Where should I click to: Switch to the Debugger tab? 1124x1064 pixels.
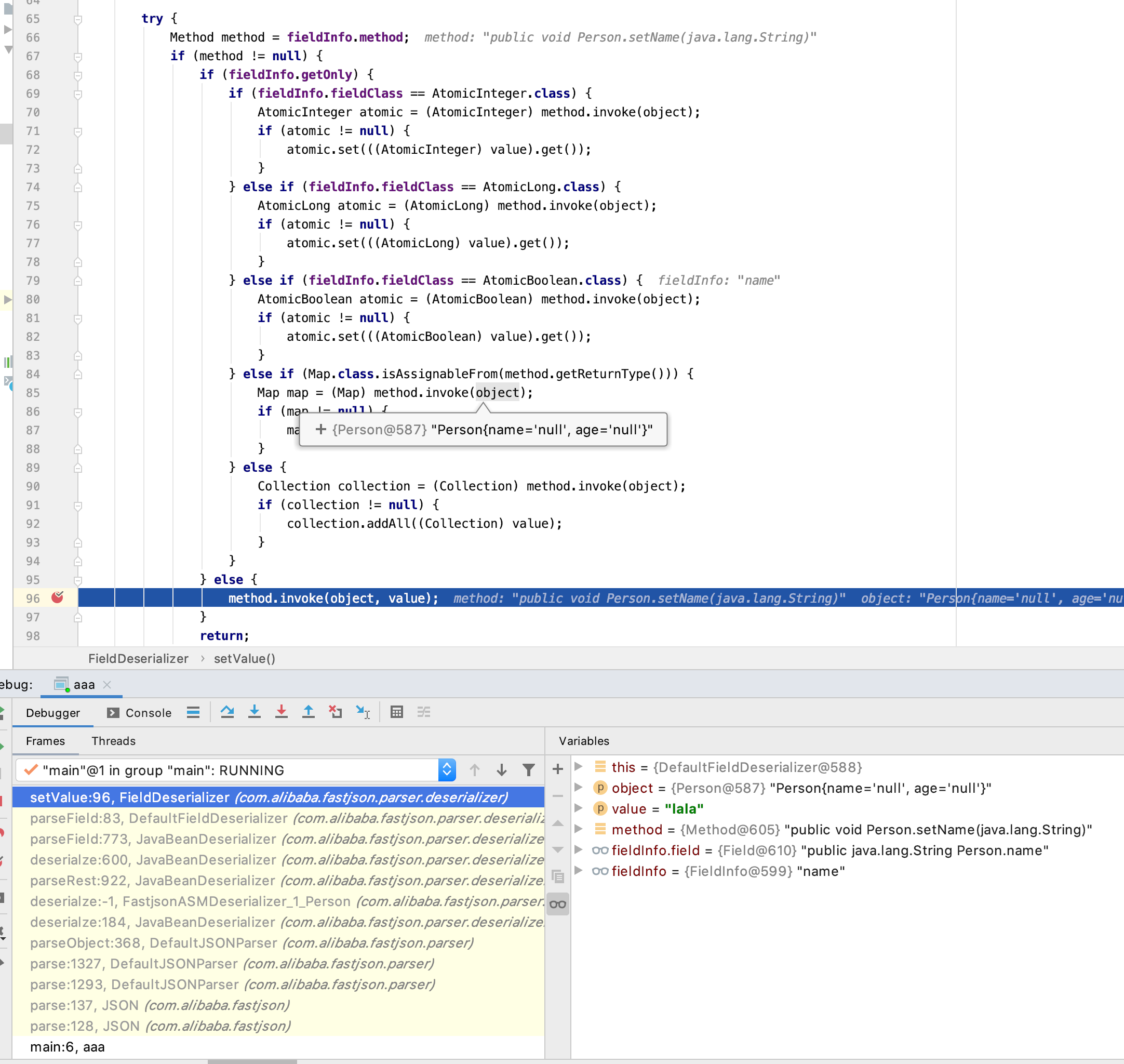53,712
